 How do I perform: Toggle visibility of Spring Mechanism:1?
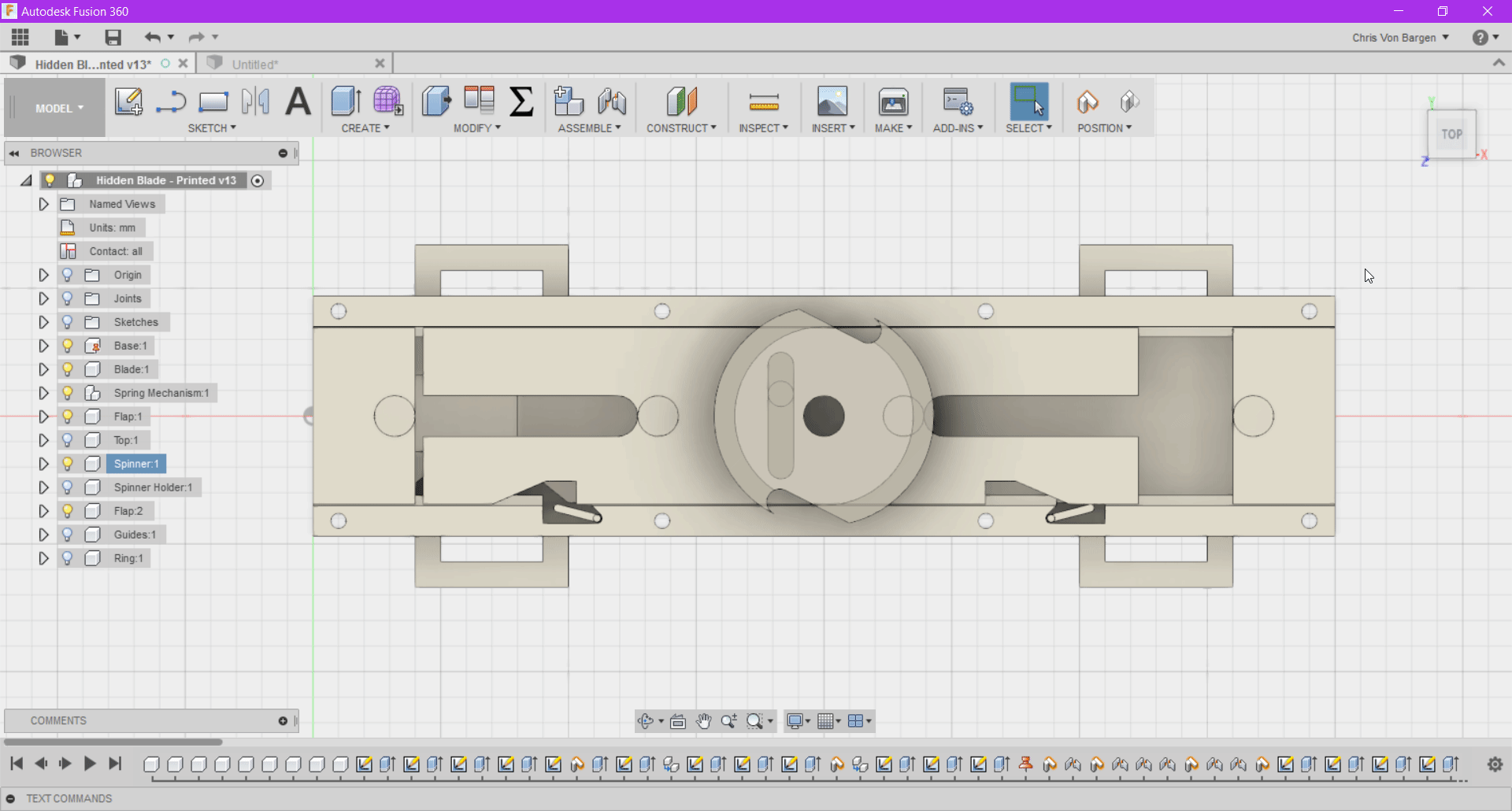[68, 393]
